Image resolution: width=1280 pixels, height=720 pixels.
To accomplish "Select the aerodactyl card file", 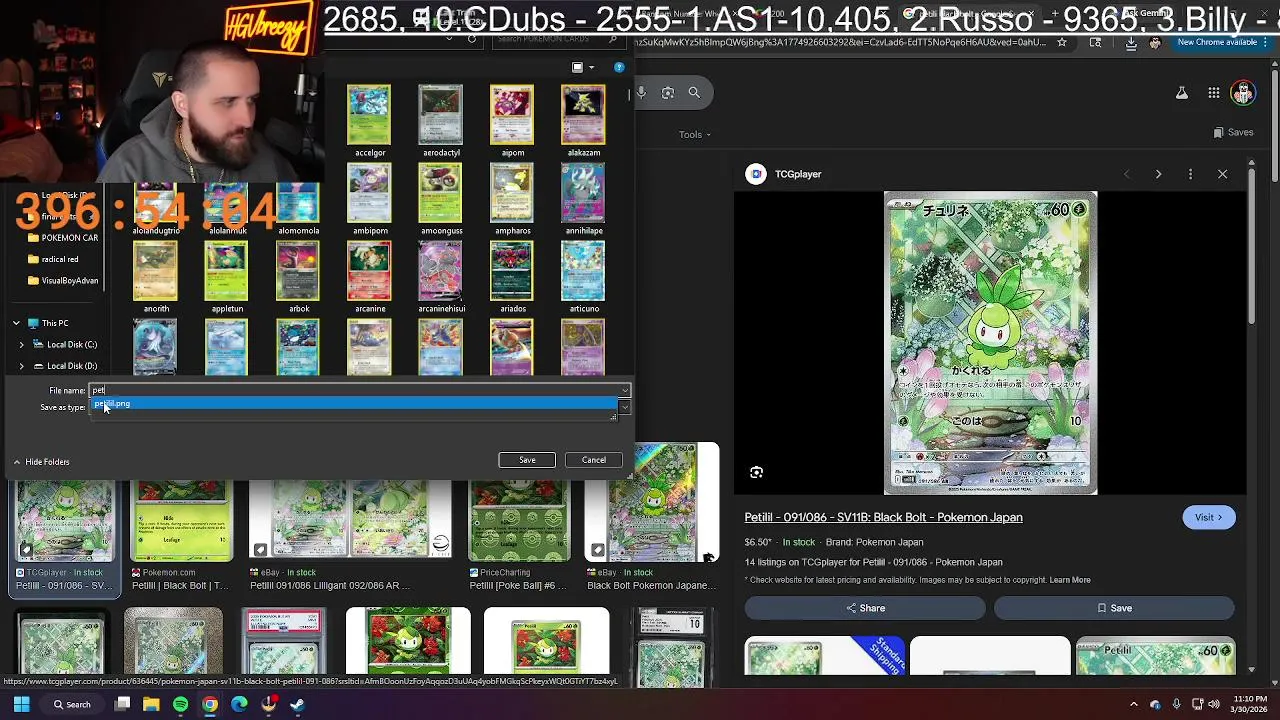I will click(441, 121).
